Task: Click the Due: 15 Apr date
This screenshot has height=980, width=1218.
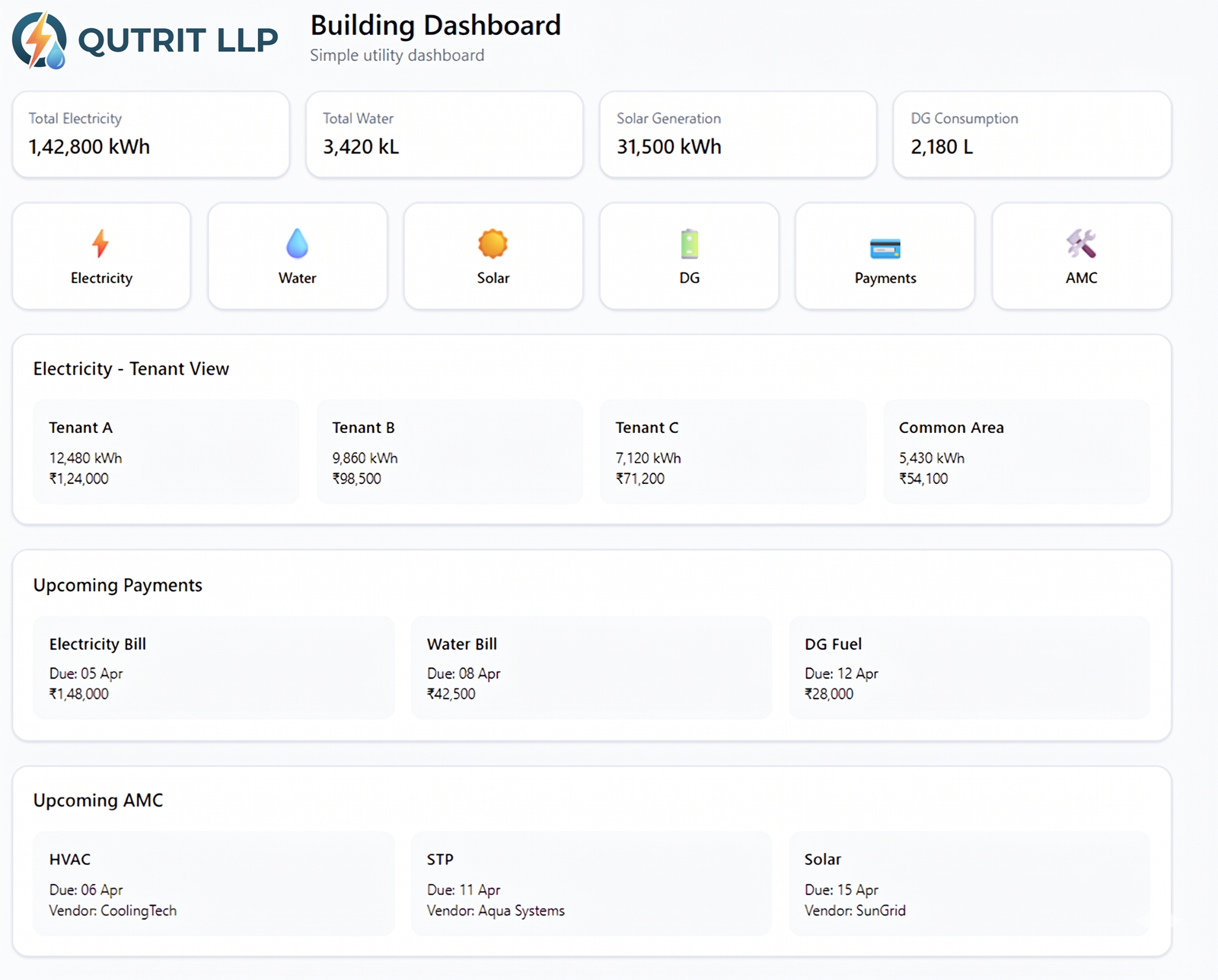Action: (x=841, y=889)
